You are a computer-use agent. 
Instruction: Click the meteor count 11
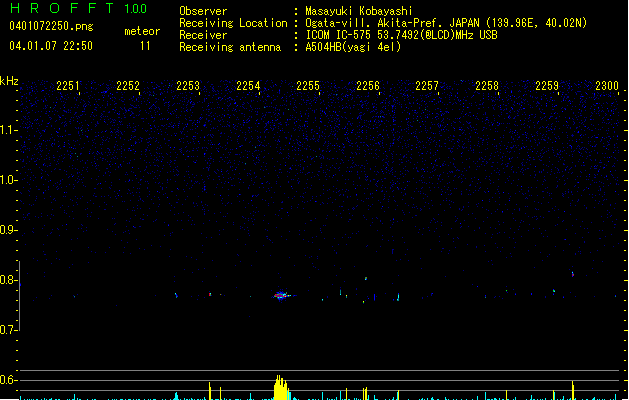tap(145, 46)
